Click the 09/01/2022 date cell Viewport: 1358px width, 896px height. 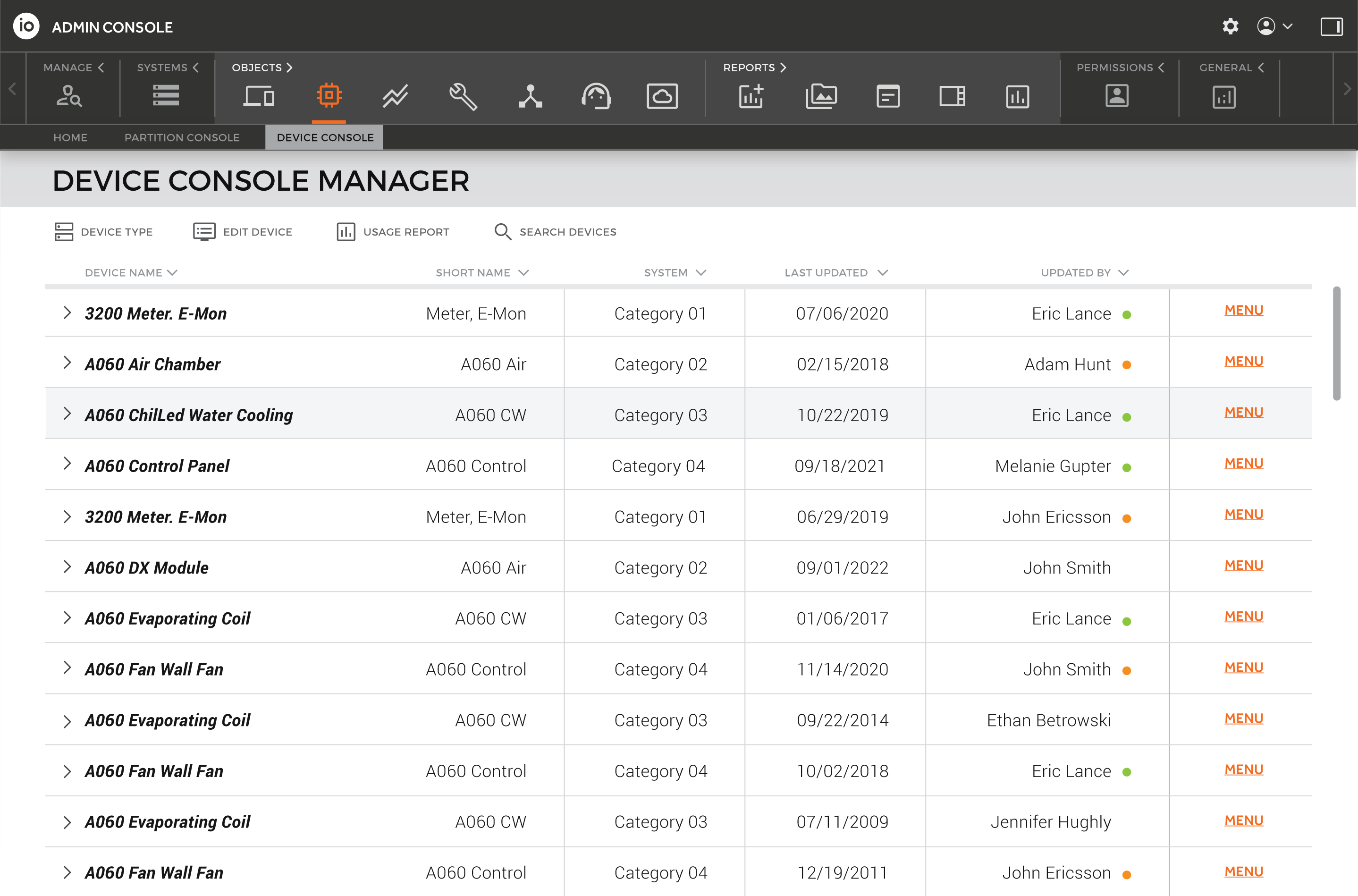tap(842, 567)
